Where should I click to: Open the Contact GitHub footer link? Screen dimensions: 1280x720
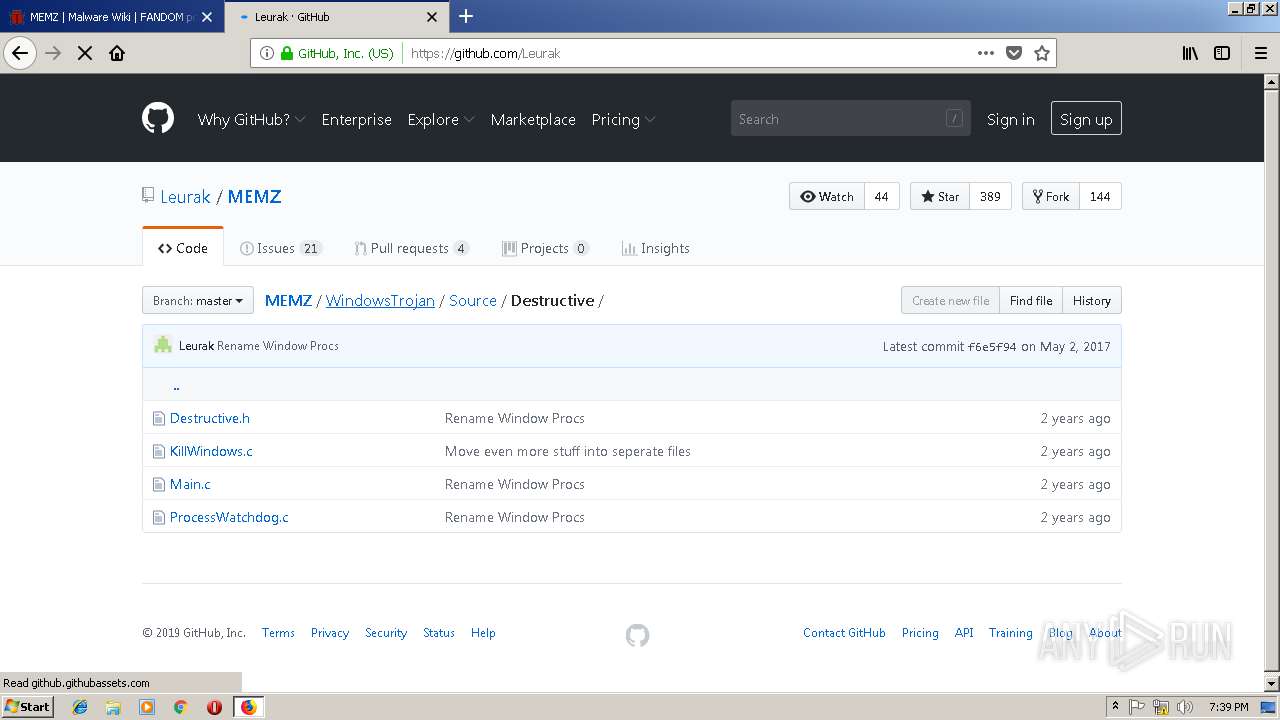click(x=844, y=633)
